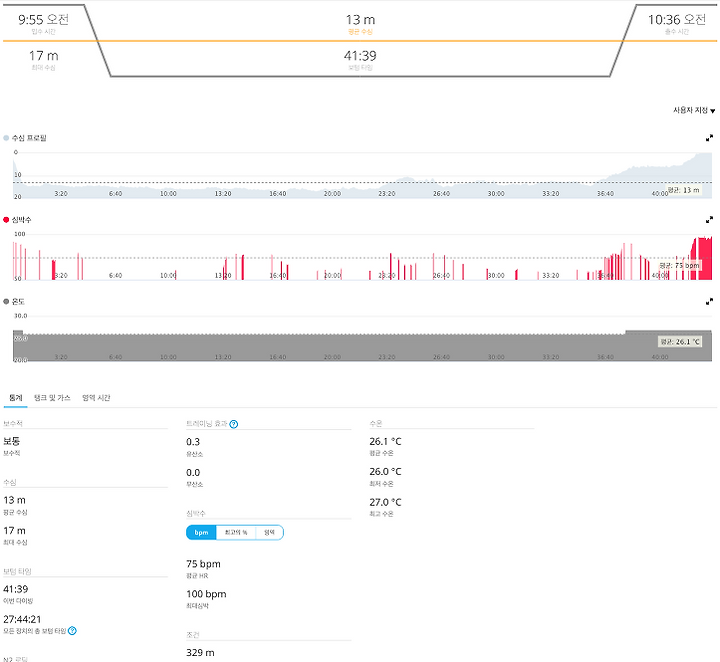Click the 27:44:21 total bottom time
Viewport: 720px width, 662px height.
coord(22,619)
